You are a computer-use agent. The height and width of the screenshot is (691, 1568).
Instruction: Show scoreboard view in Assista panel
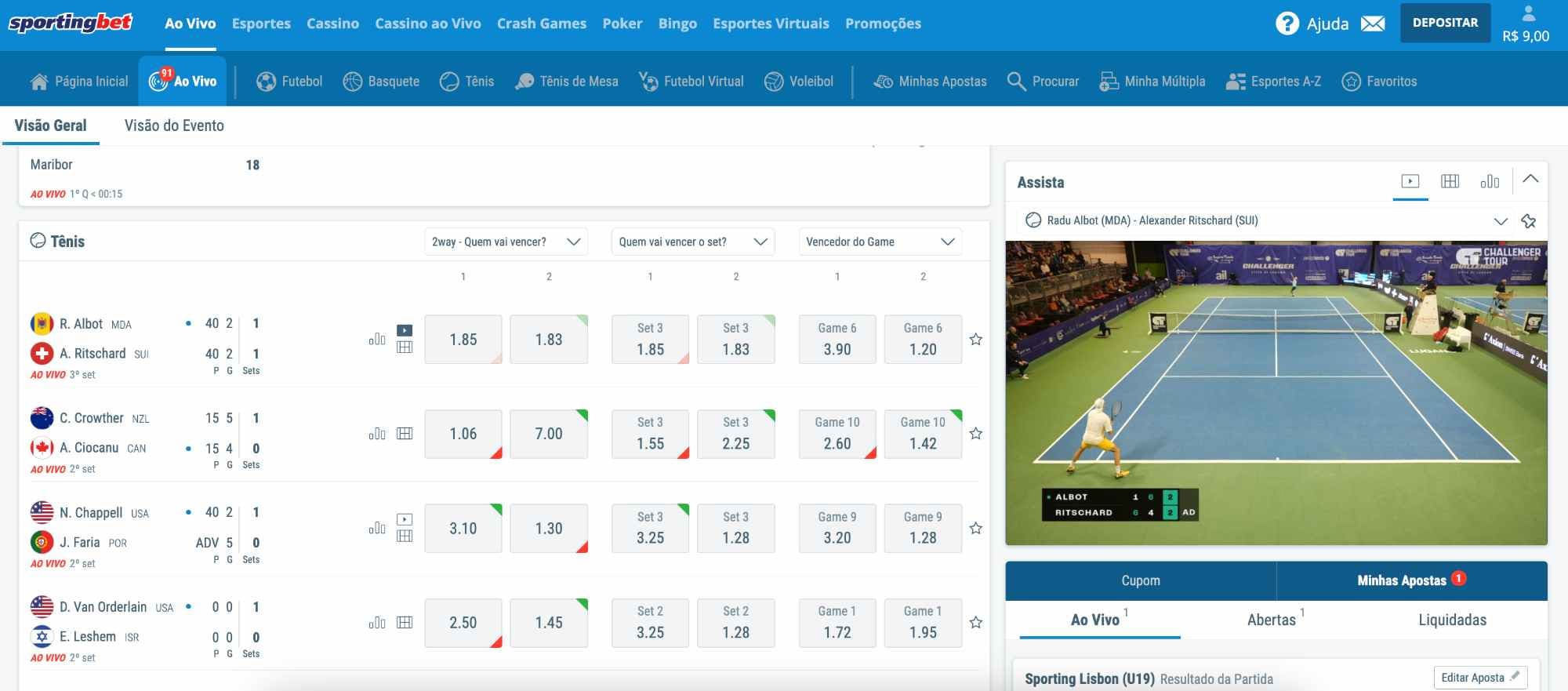coord(1450,181)
